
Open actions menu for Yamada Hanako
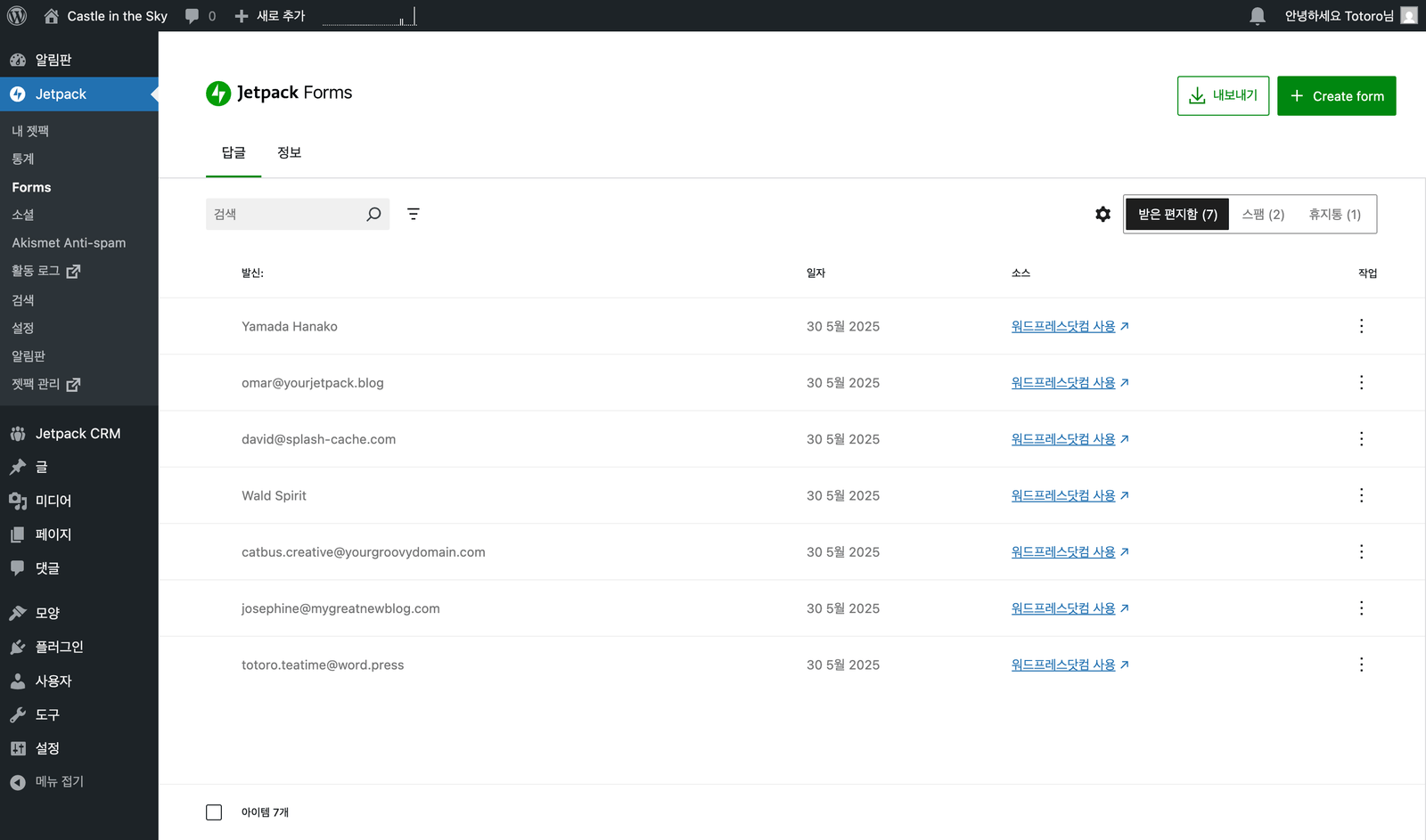click(x=1361, y=326)
